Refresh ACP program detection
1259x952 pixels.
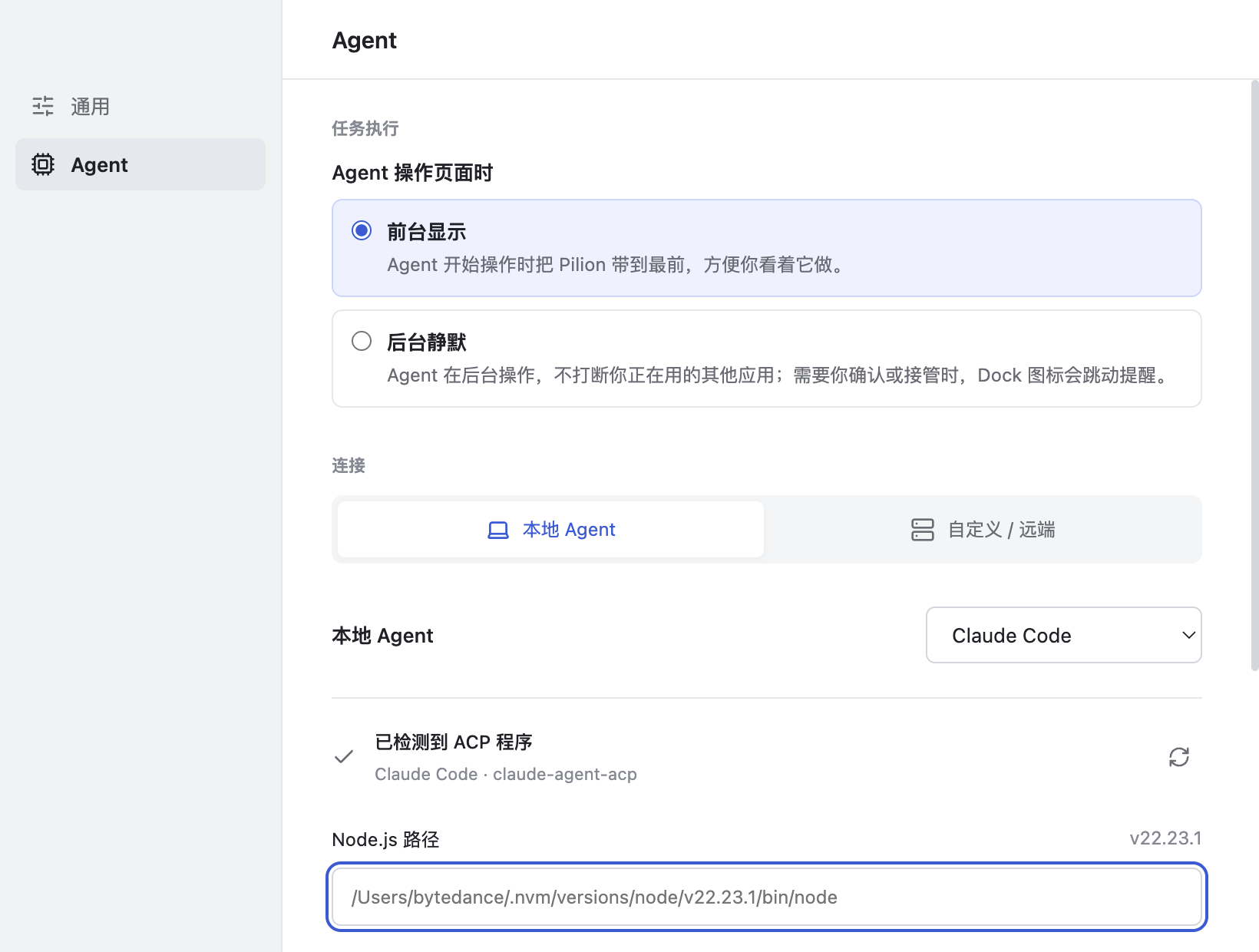1179,757
